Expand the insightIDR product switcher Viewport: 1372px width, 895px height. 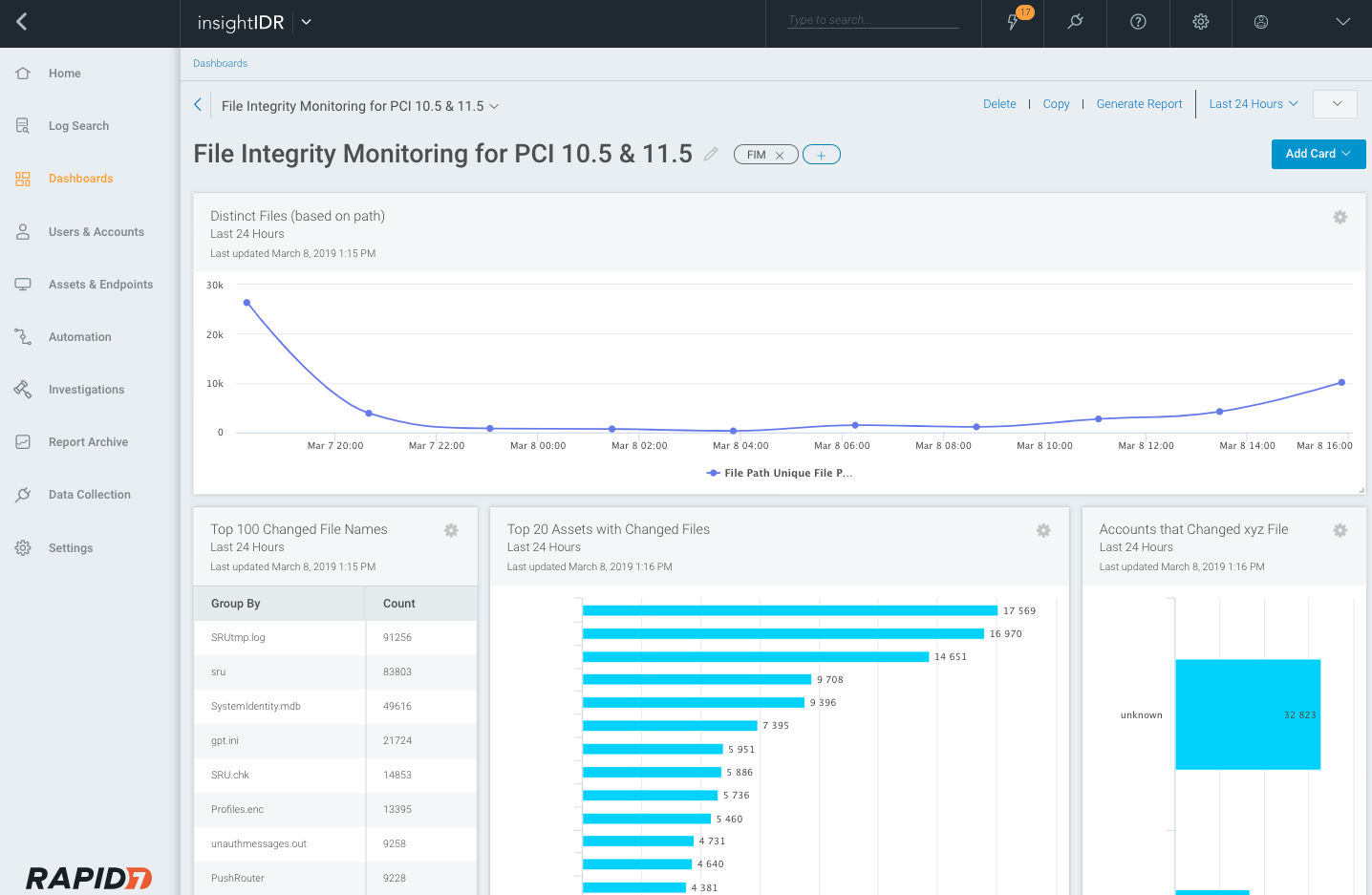(306, 22)
